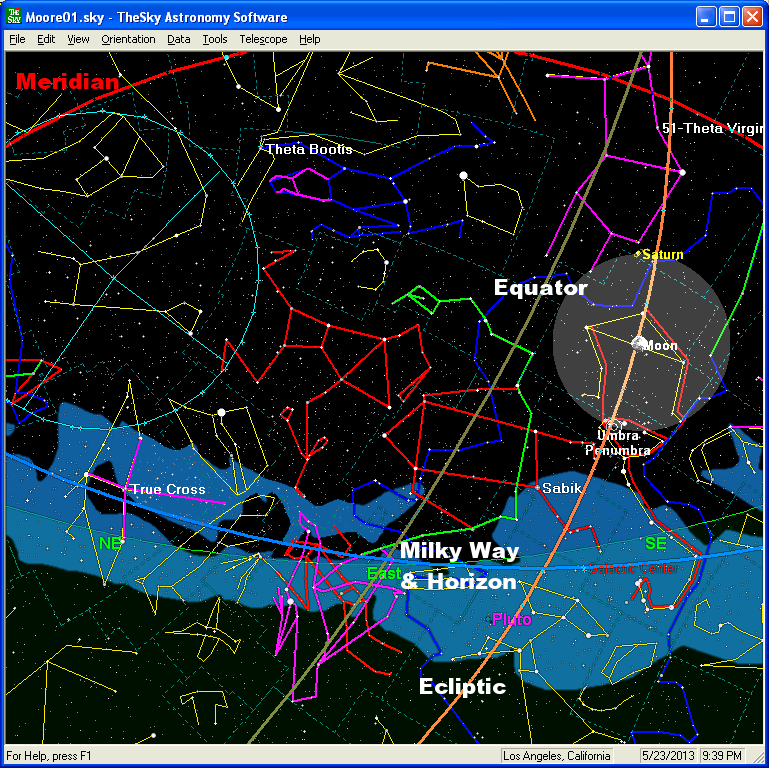This screenshot has width=769, height=768.
Task: Click the Saturn planet marker
Action: (638, 255)
